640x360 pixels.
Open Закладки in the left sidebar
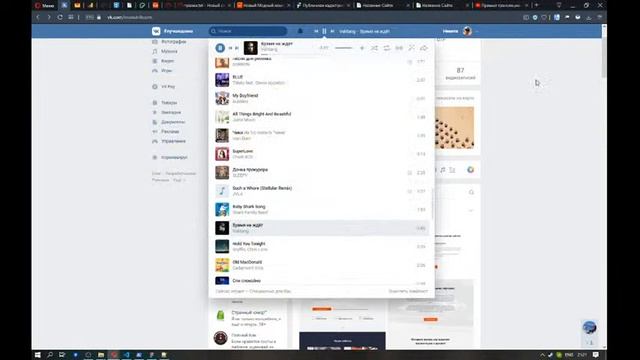tap(171, 112)
